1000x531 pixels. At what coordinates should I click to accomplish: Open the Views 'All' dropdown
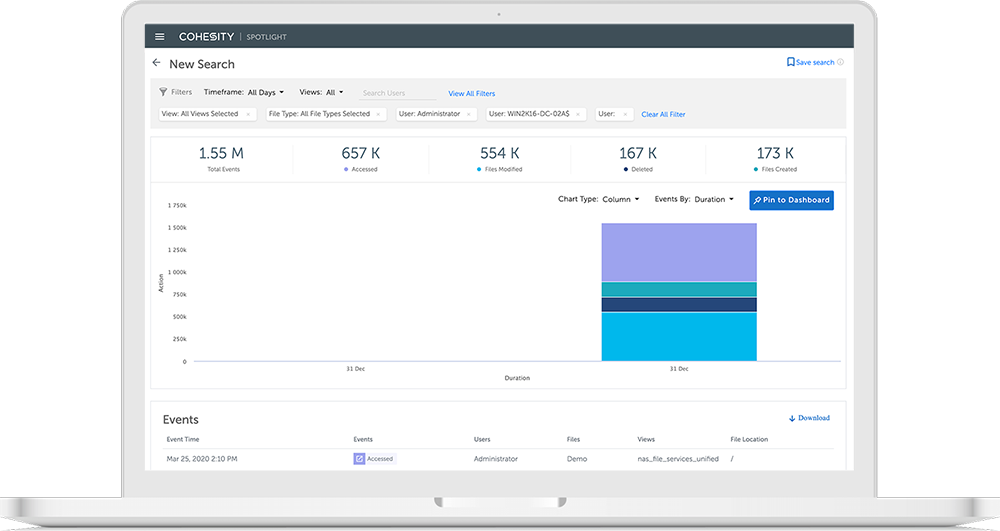[334, 92]
